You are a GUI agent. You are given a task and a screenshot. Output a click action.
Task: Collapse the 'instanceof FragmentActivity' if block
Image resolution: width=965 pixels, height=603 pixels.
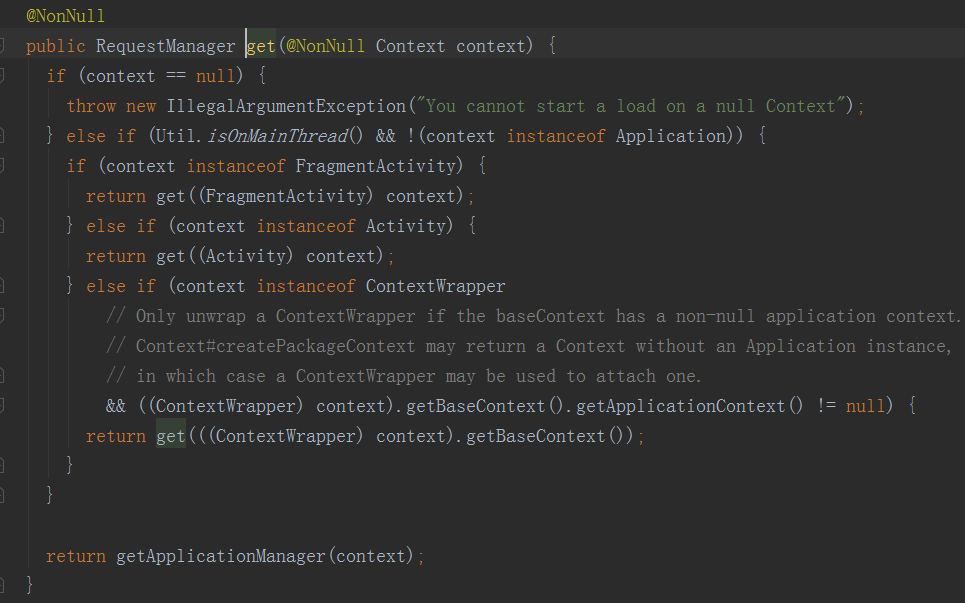click(x=3, y=166)
